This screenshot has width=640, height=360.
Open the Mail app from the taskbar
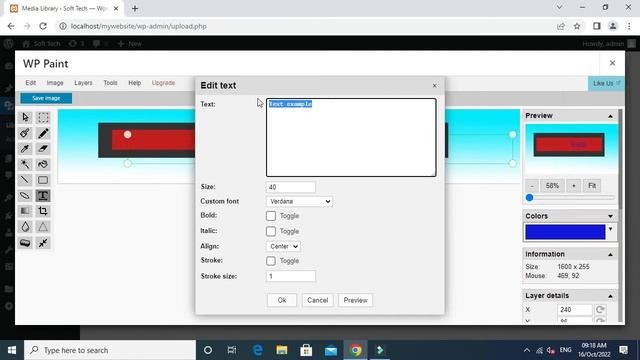[331, 350]
